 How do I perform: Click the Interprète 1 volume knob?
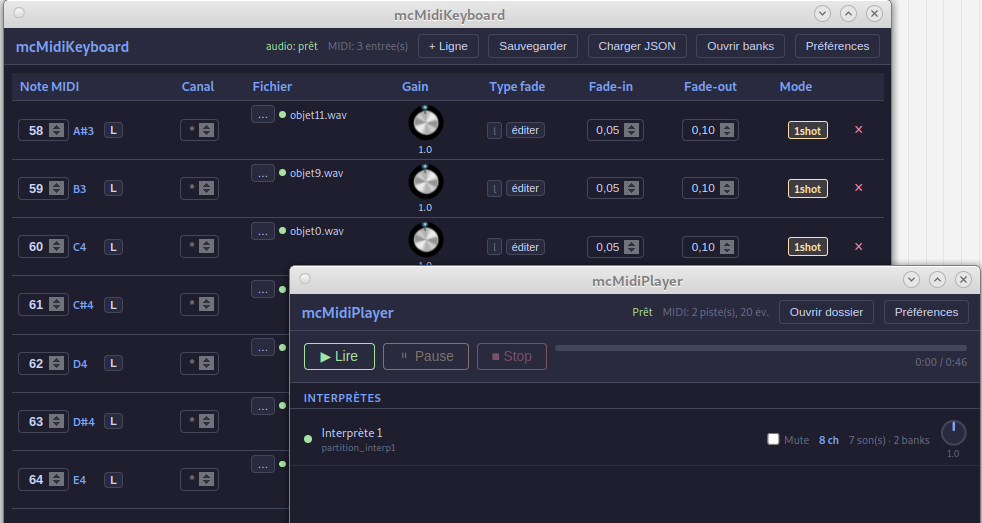pos(953,433)
